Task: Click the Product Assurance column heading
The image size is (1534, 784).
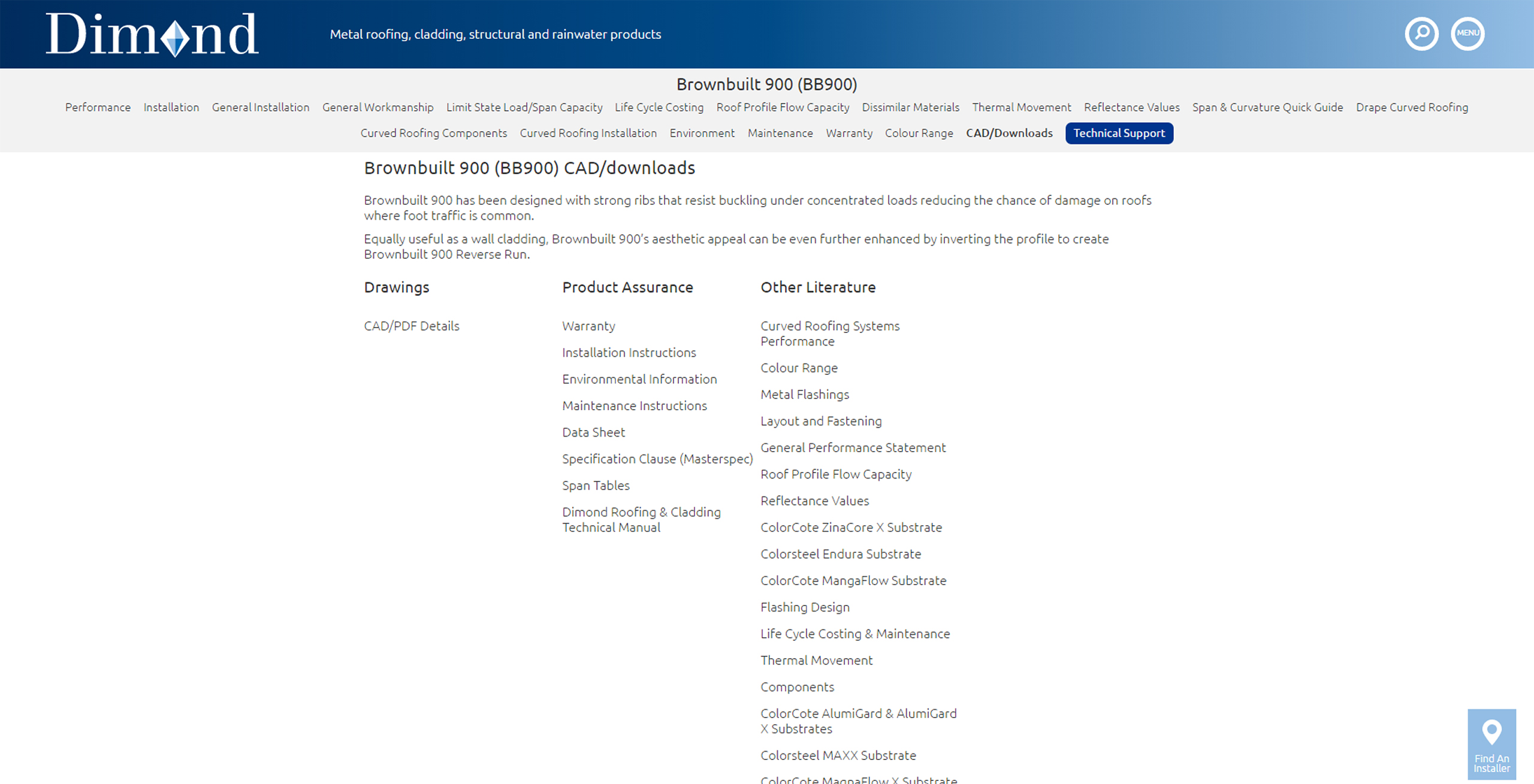Action: (627, 287)
